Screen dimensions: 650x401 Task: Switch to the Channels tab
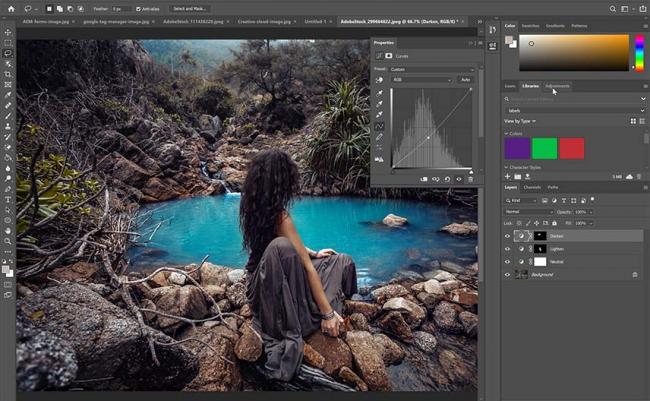point(532,187)
